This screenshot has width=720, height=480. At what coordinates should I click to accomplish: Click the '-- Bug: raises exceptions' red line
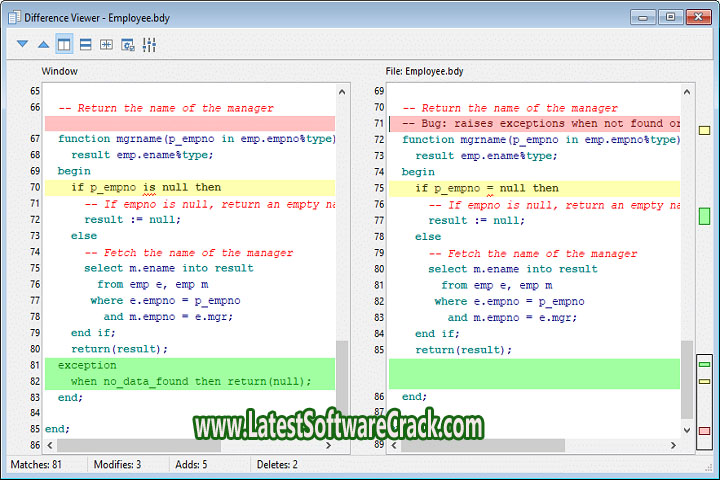tap(534, 124)
